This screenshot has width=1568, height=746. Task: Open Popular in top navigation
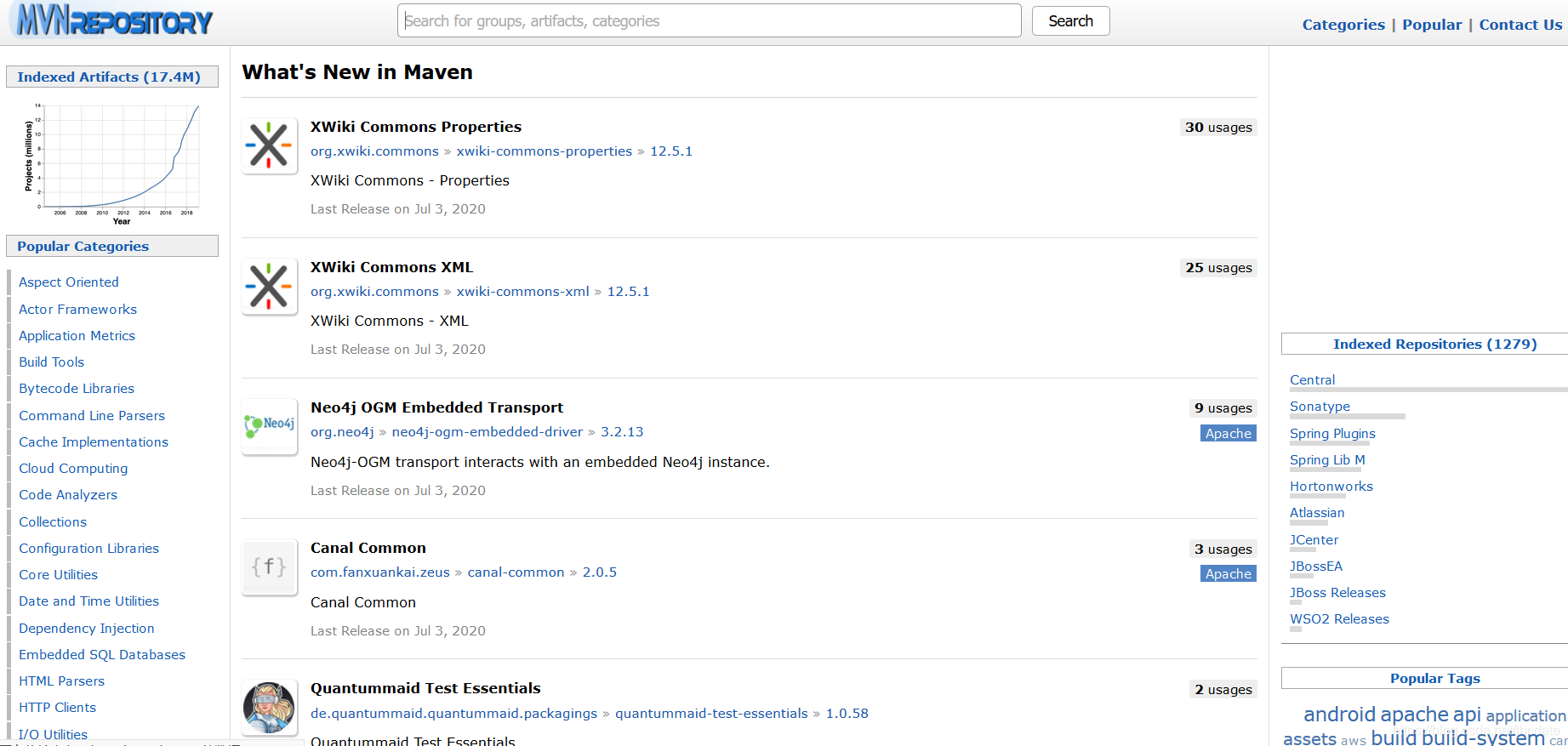pyautogui.click(x=1432, y=25)
